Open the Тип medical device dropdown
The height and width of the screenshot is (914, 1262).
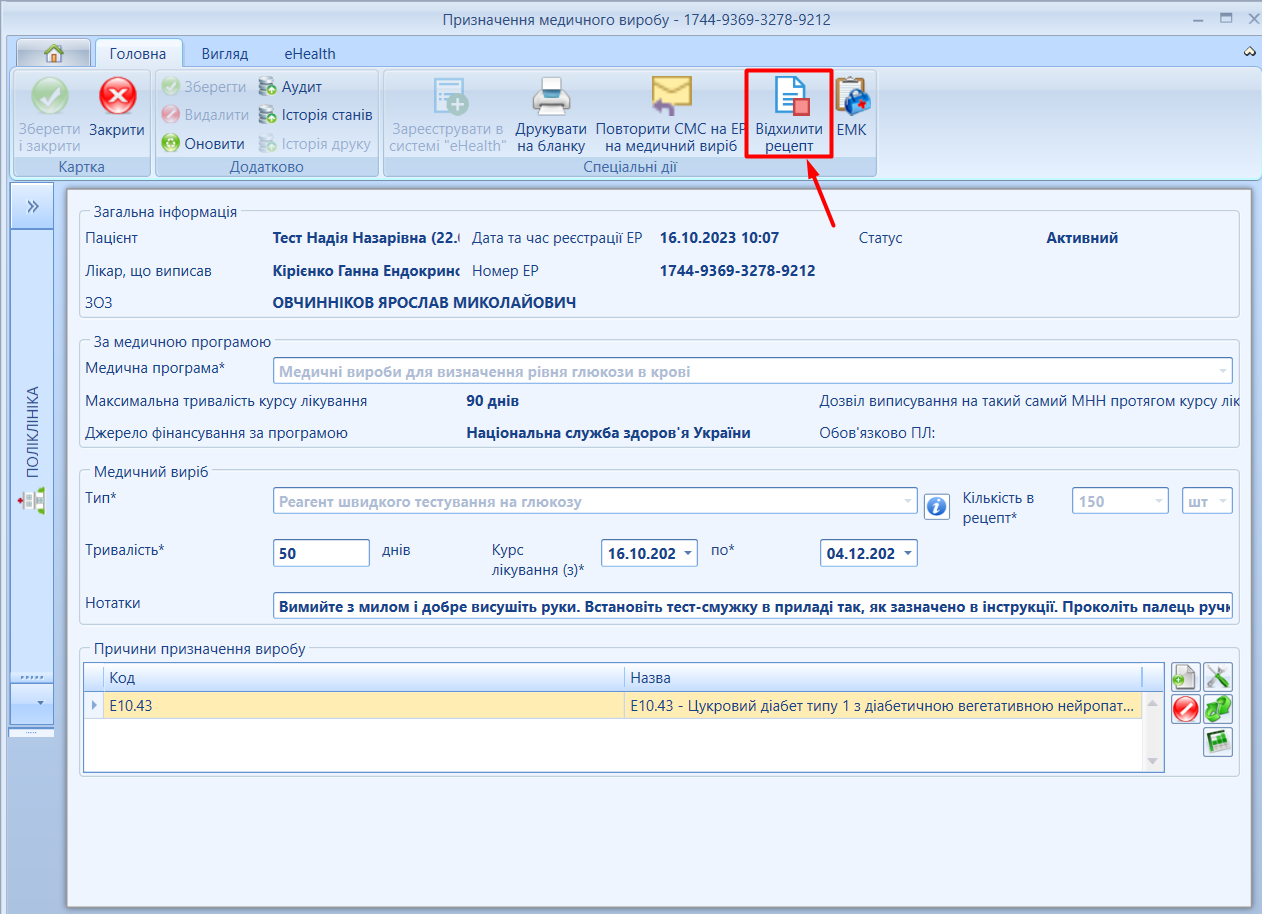pyautogui.click(x=907, y=501)
